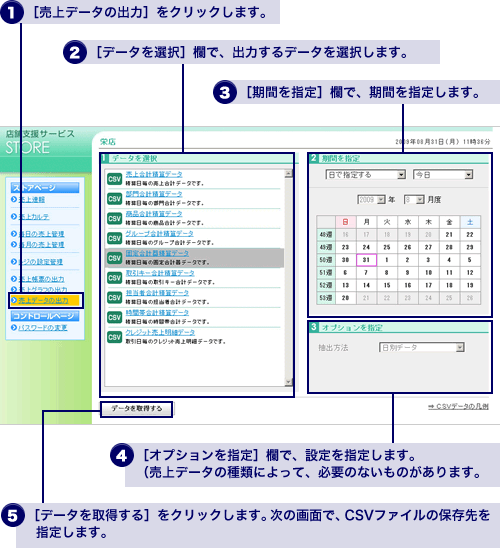Click the CSV icon for グループ合計精算データ
The height and width of the screenshot is (548, 500).
pos(114,238)
